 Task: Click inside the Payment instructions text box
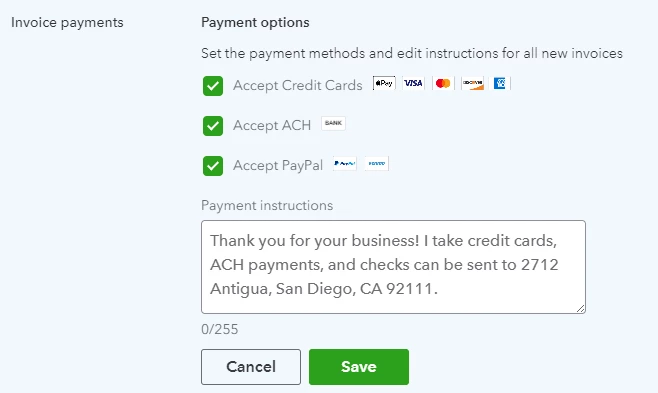(x=393, y=267)
